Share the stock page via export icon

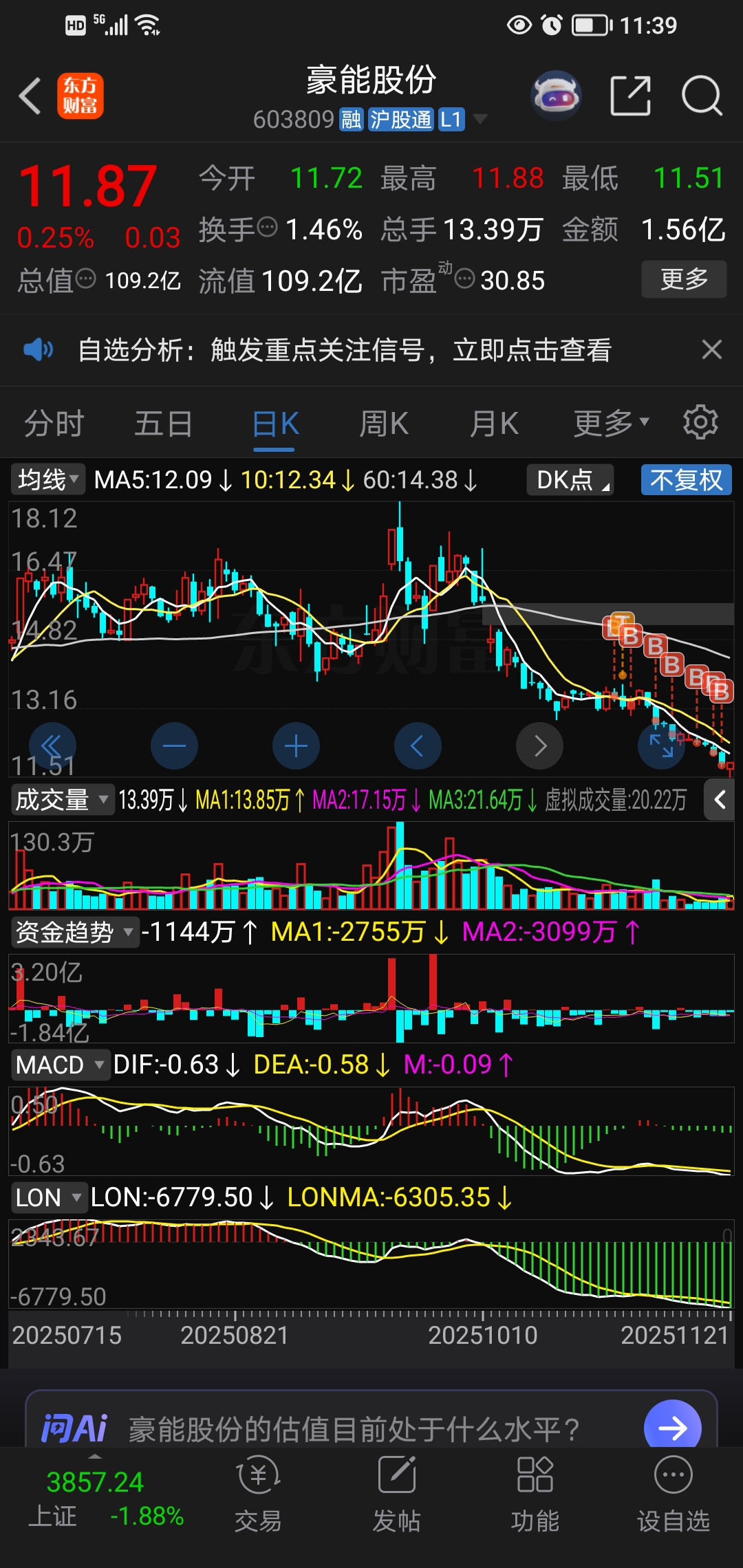pyautogui.click(x=631, y=96)
